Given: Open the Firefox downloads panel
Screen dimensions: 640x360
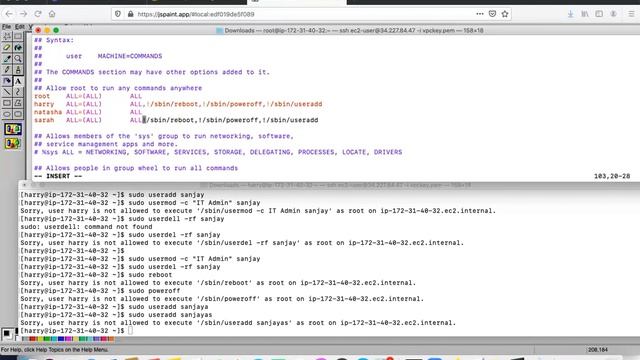Looking at the screenshot, I should (571, 14).
